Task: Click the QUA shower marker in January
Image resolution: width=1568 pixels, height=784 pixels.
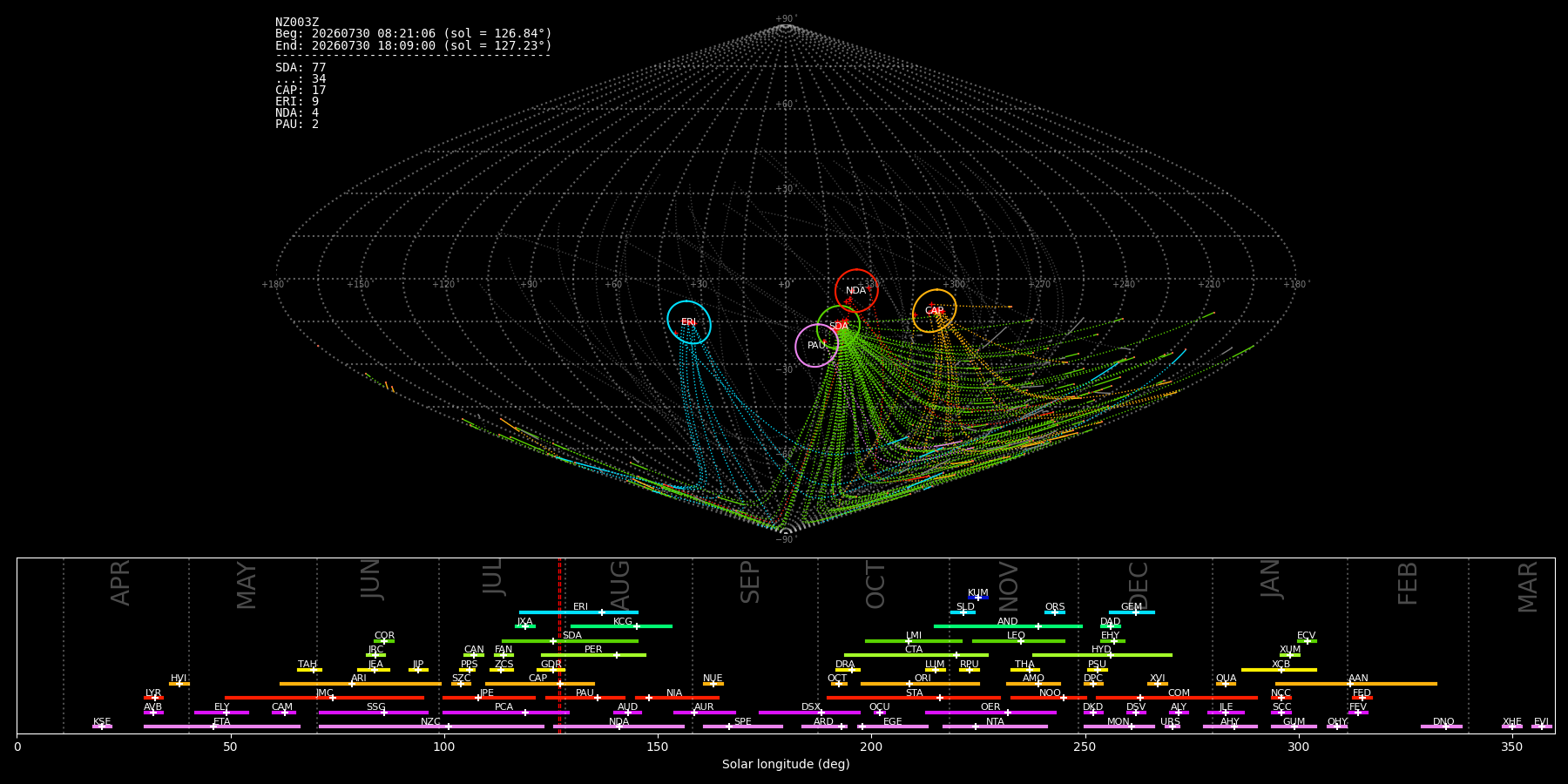Action: point(1226,684)
